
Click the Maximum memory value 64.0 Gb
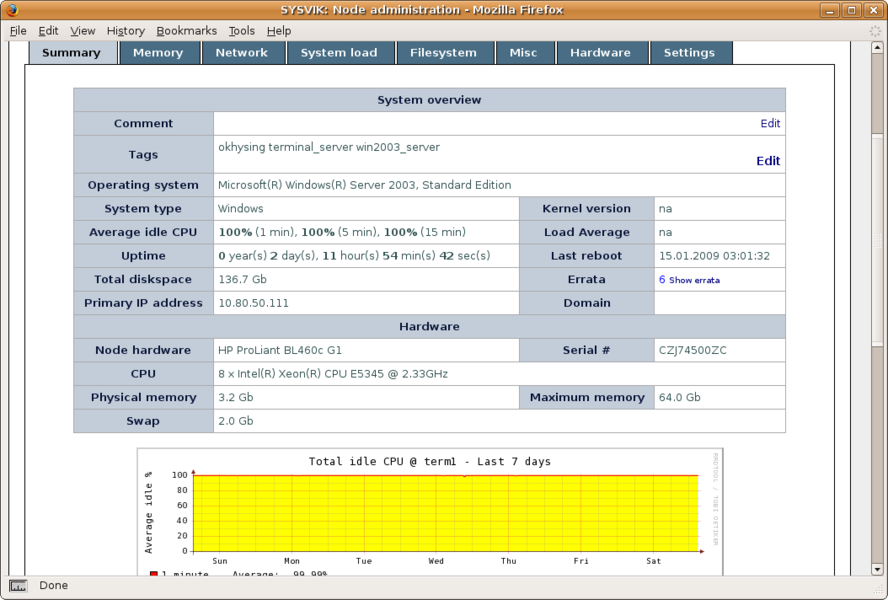point(680,398)
